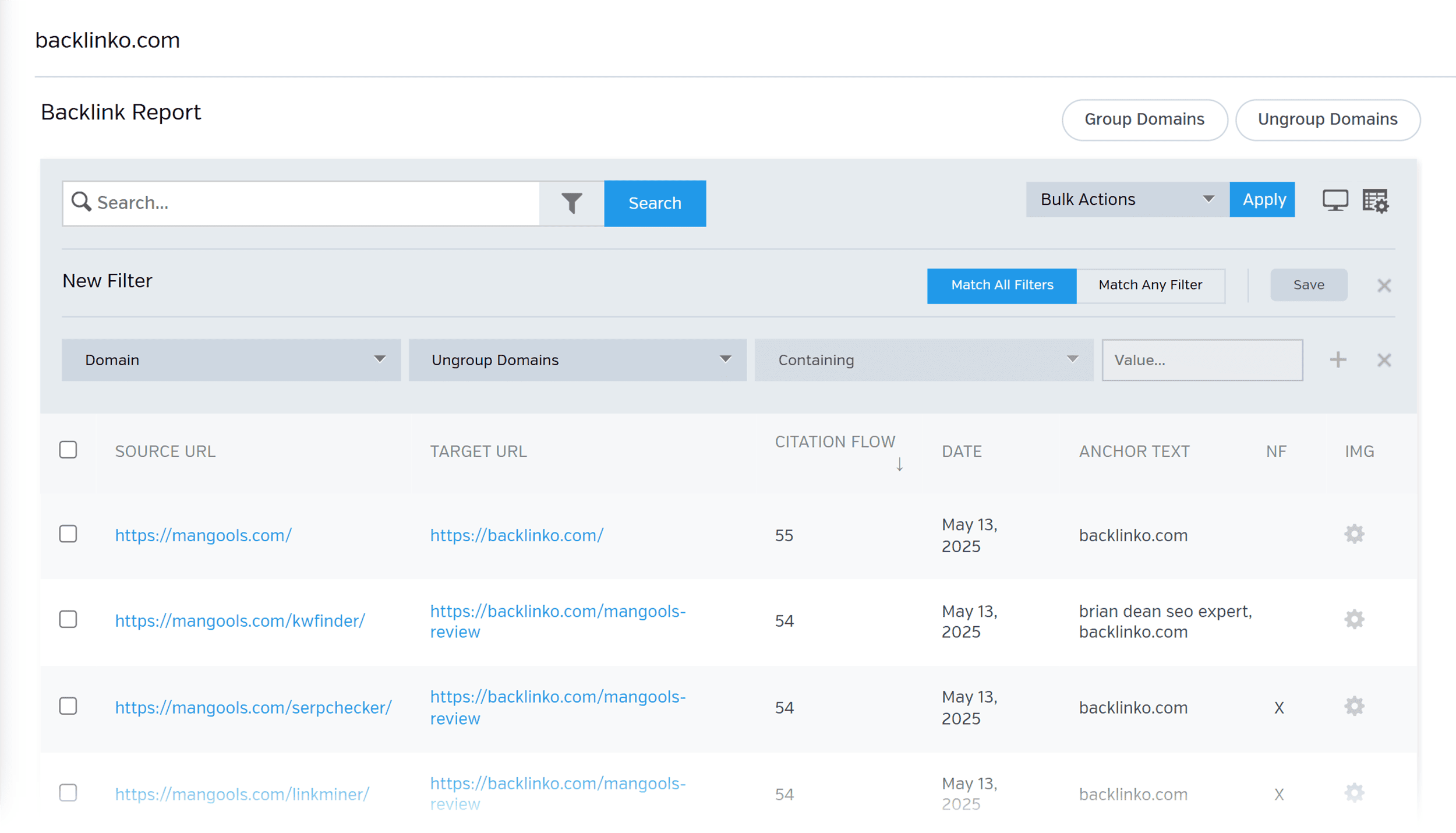The image size is (1456, 833).
Task: Open https://backlinko.com/ target link
Action: (x=517, y=535)
